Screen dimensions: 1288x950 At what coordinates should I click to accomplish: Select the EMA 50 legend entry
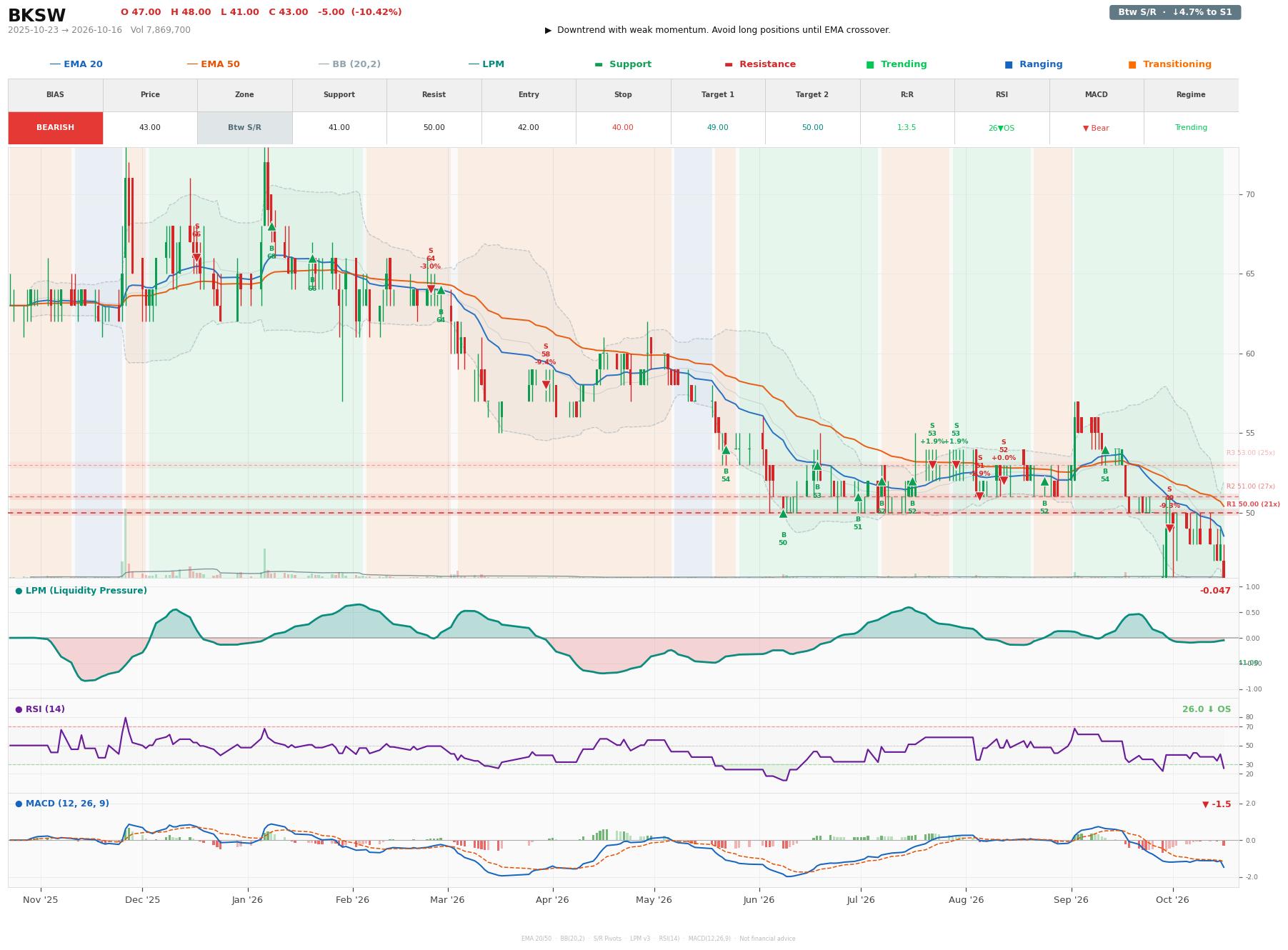[x=213, y=64]
